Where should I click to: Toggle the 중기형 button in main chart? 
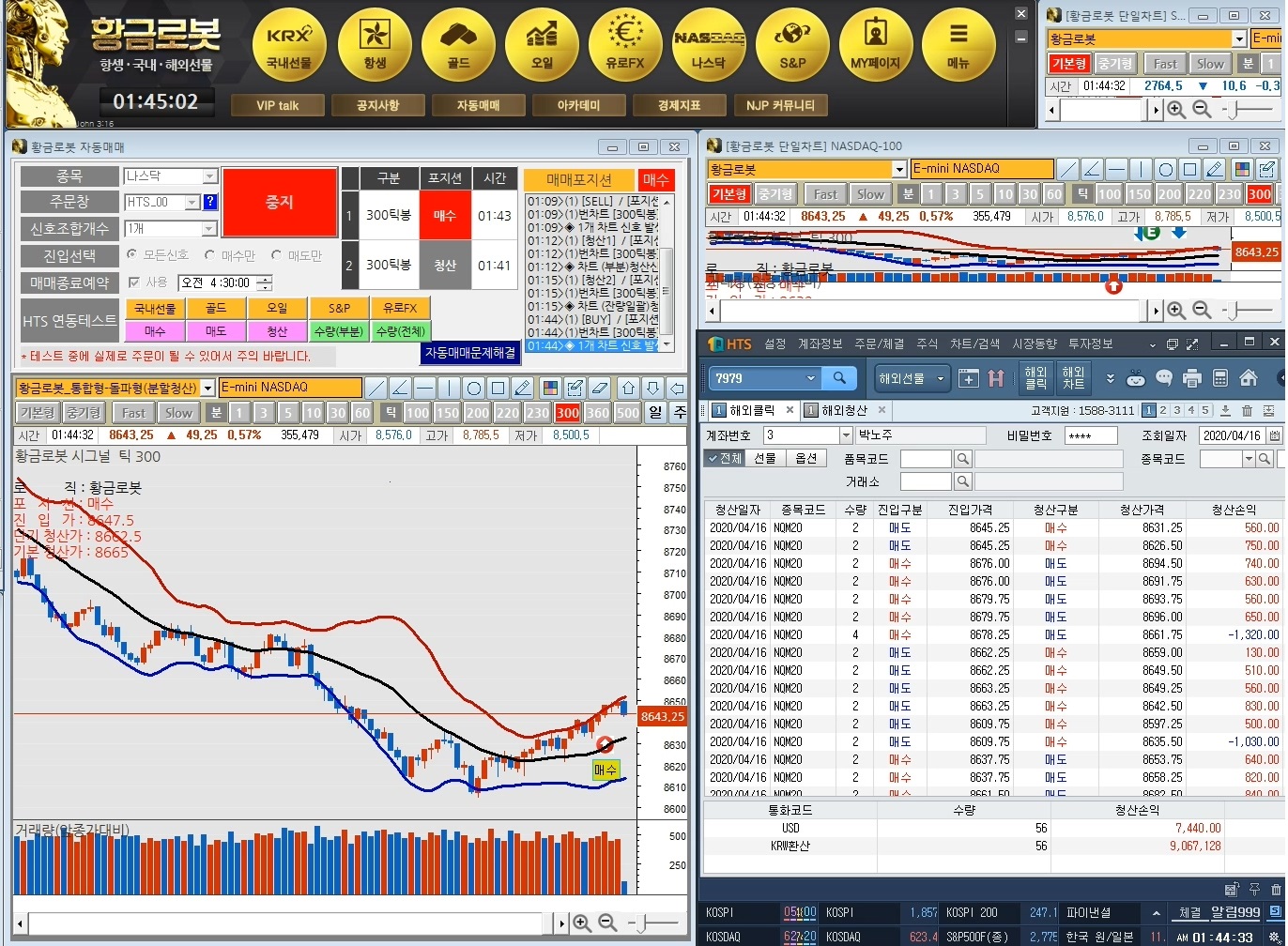click(84, 413)
